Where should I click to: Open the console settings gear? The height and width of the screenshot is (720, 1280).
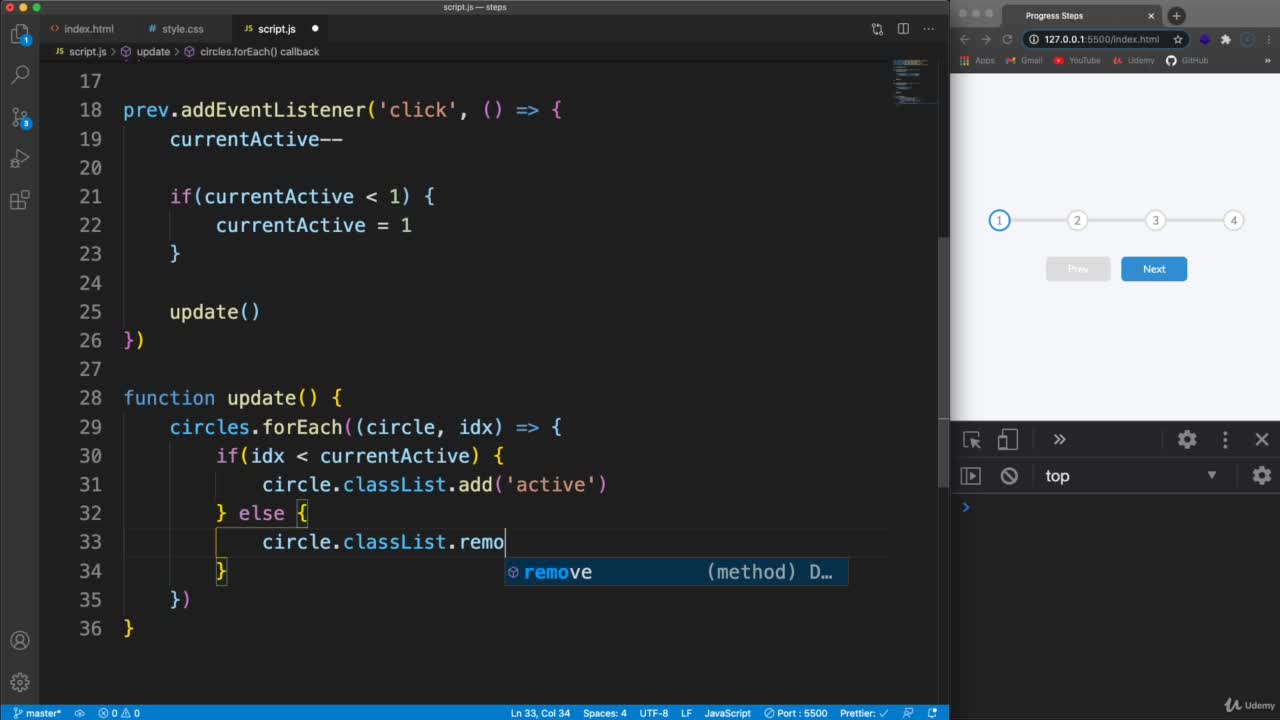coord(1262,476)
